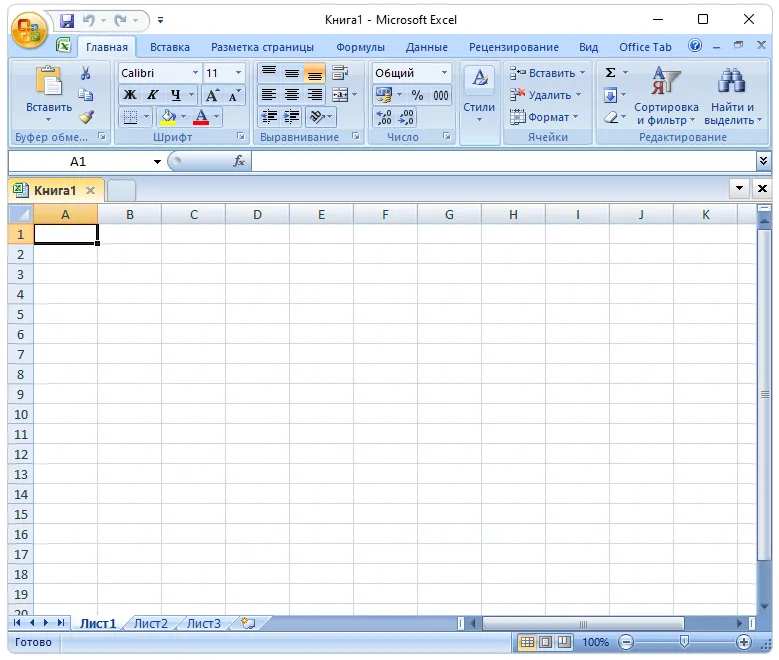Open the Формат cells dropdown
Image resolution: width=779 pixels, height=660 pixels.
point(545,117)
